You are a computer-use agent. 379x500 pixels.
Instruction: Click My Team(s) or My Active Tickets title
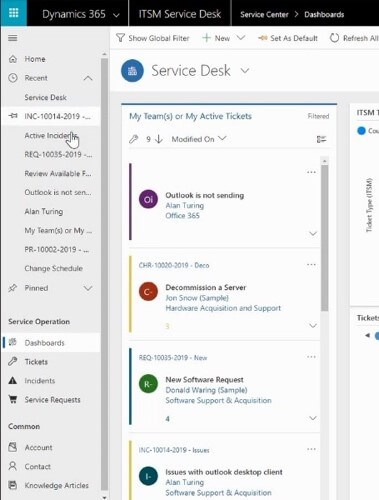[190, 116]
